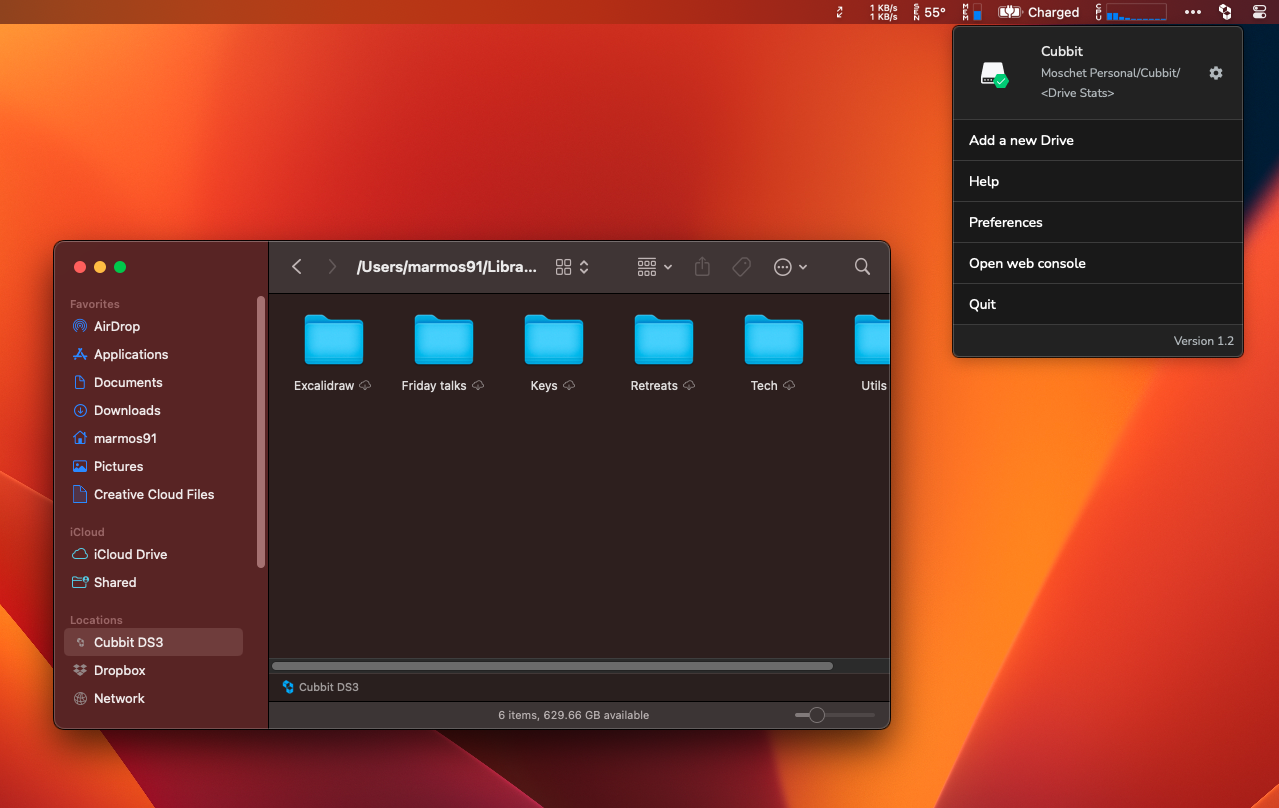Open Cubbit settings gear icon
The height and width of the screenshot is (808, 1279).
(1215, 73)
